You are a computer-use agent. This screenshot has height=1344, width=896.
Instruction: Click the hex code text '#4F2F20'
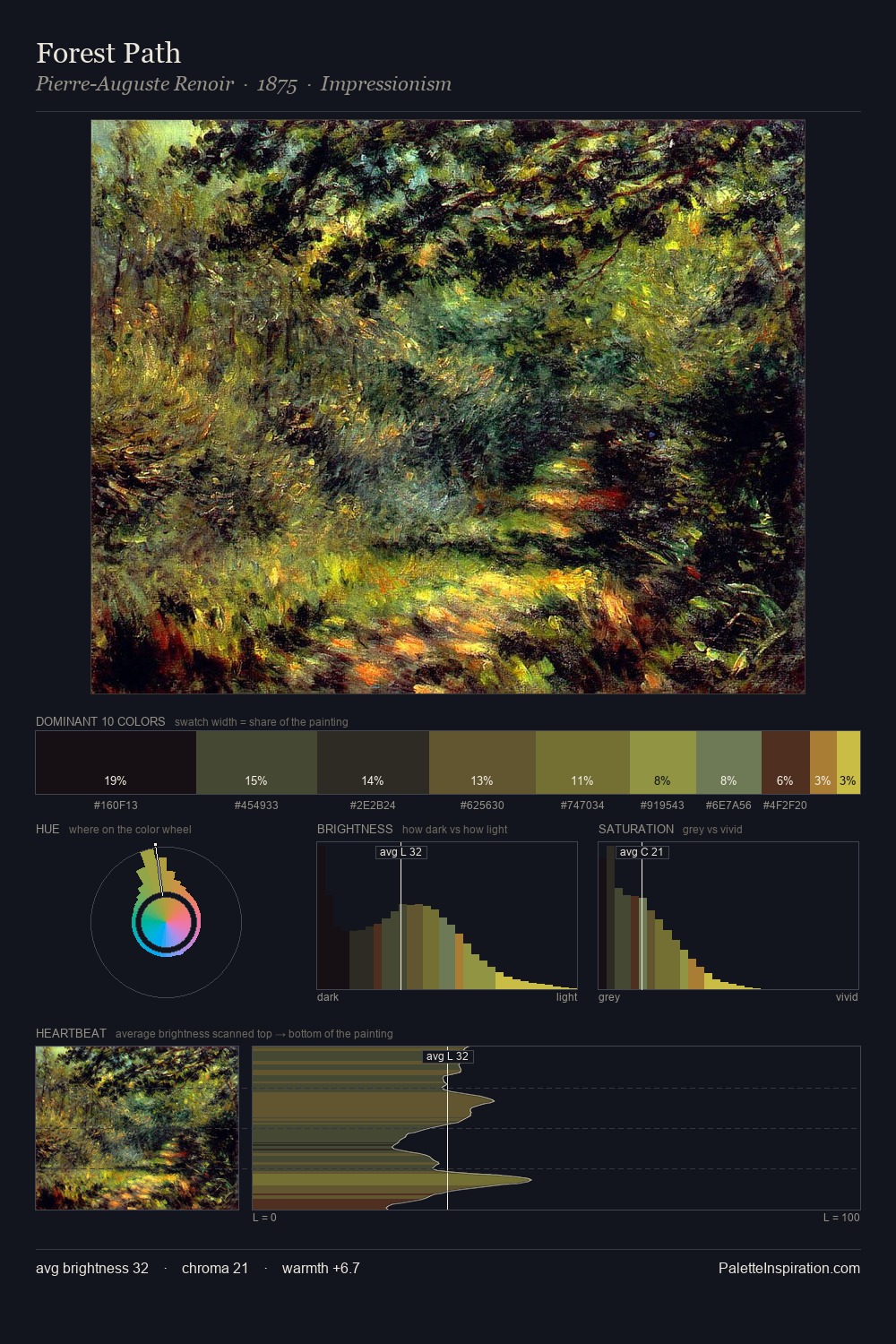click(x=785, y=806)
